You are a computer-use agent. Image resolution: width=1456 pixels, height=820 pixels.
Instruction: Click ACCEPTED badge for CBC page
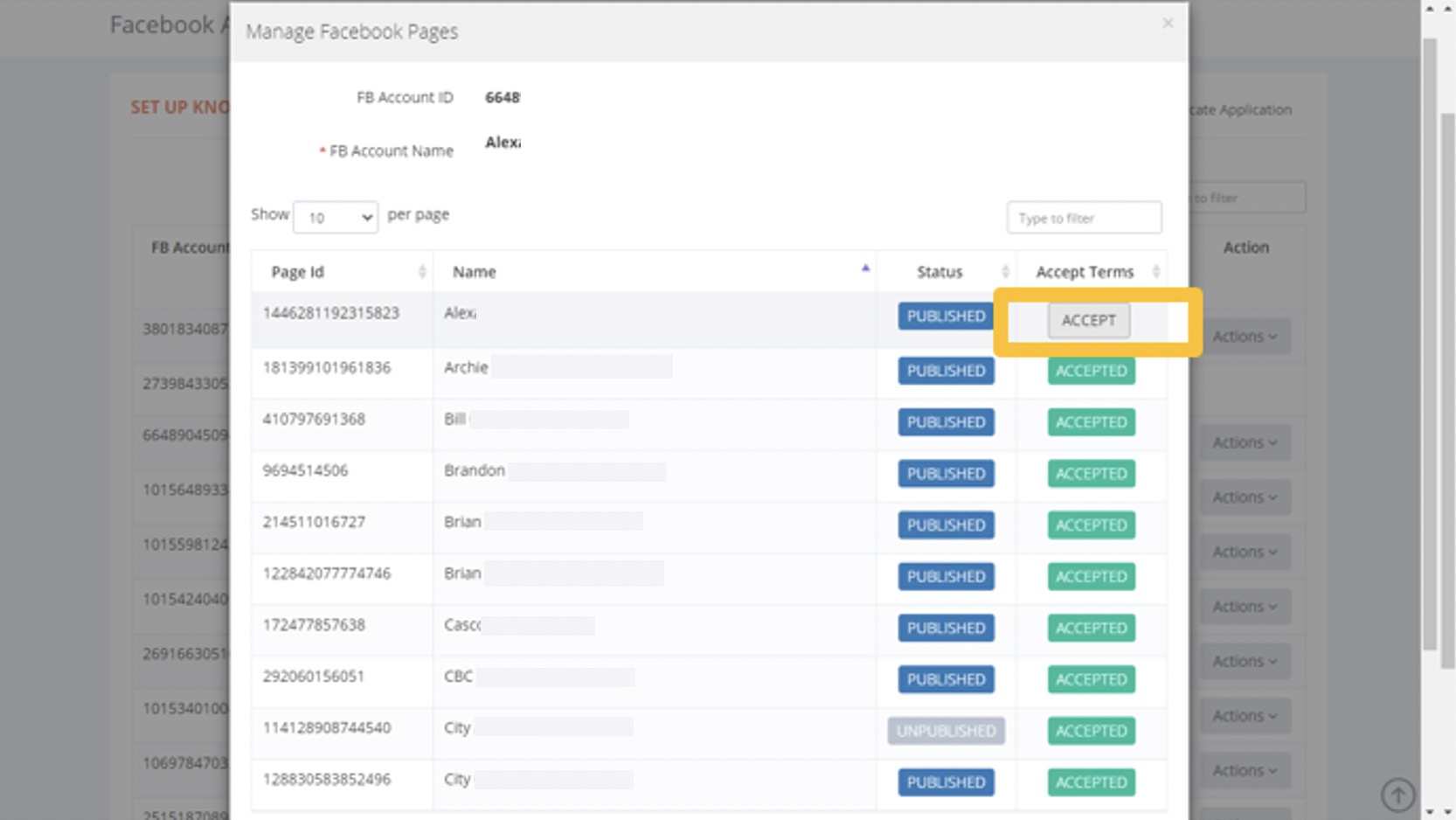coord(1091,679)
